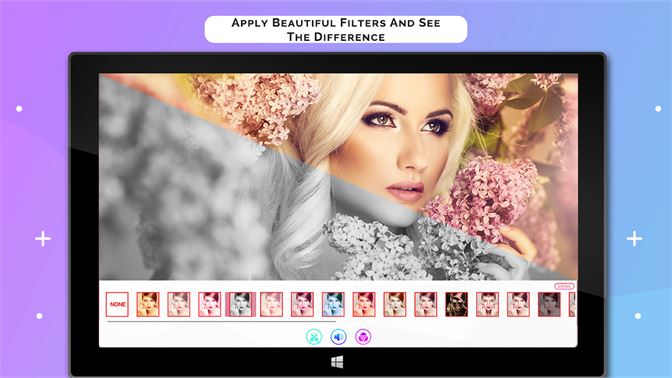Select the sepia filter right of the red-orange one
Image resolution: width=672 pixels, height=378 pixels.
click(x=395, y=304)
